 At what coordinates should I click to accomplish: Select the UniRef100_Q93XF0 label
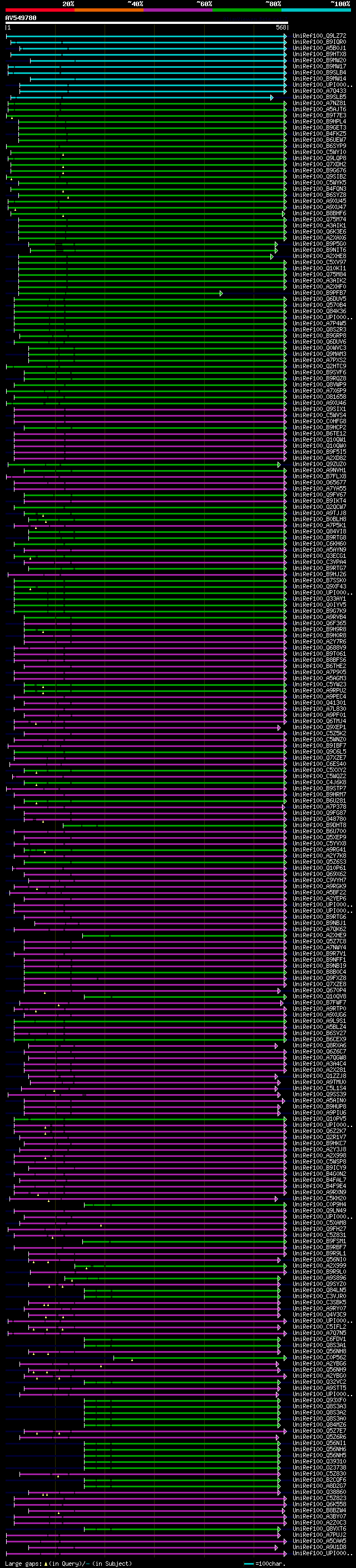tap(319, 1400)
